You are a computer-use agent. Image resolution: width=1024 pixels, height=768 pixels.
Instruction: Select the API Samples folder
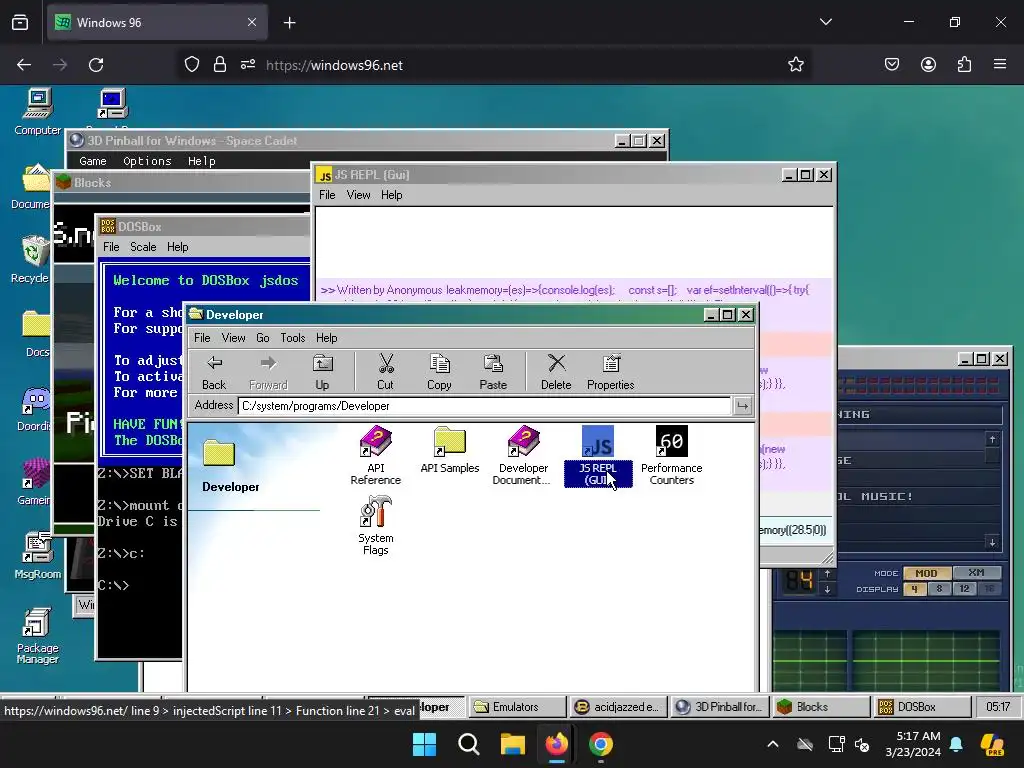[x=449, y=450]
